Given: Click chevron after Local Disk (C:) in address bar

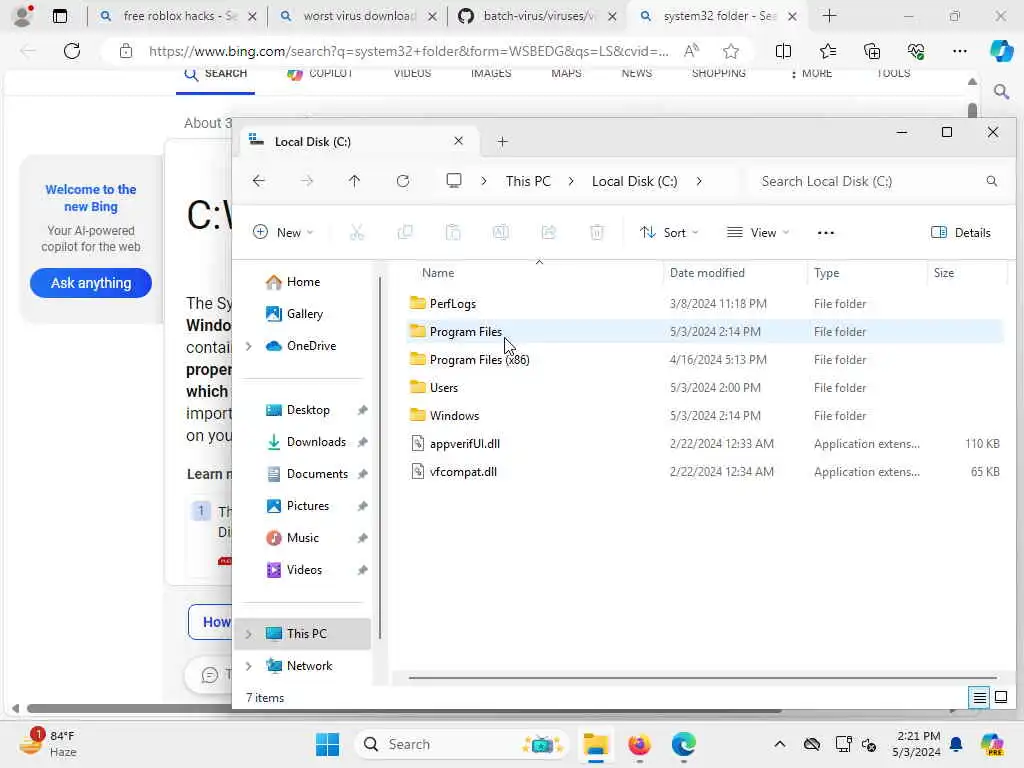Looking at the screenshot, I should [x=699, y=181].
